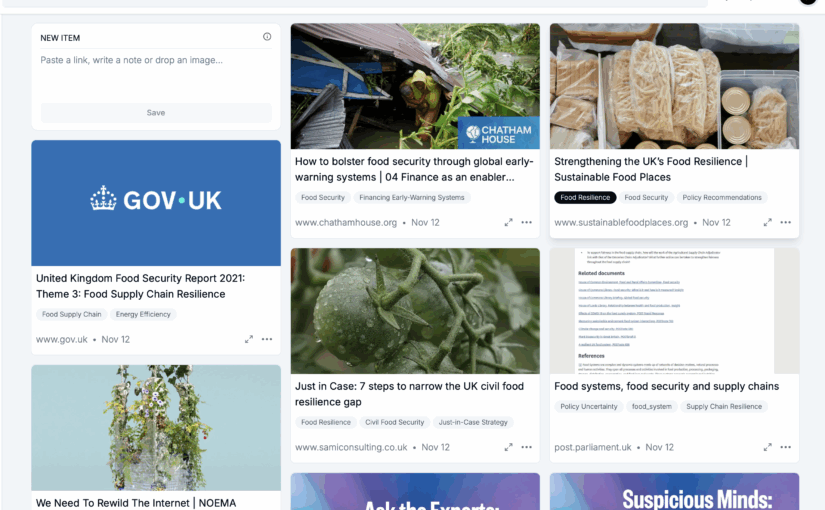Select the Energy Efficiency tag
Viewport: 825px width, 510px height.
[143, 314]
